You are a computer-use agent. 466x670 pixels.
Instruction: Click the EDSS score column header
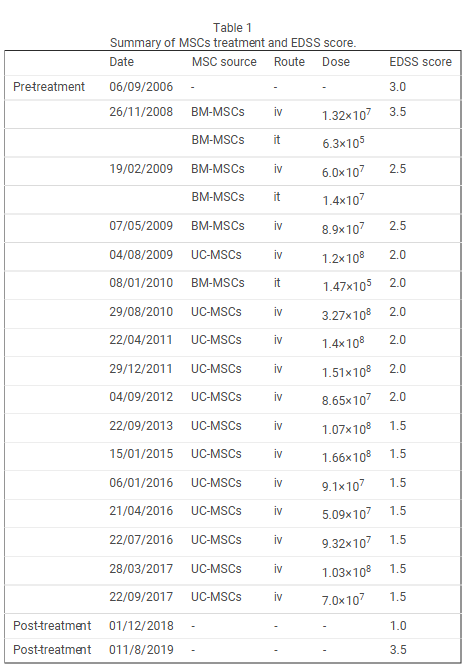[420, 62]
